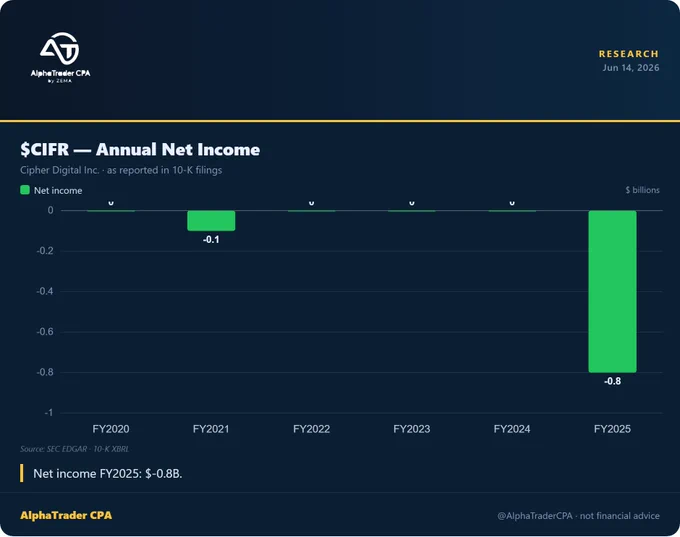Click the -0.8 y-axis tick label

(45, 372)
